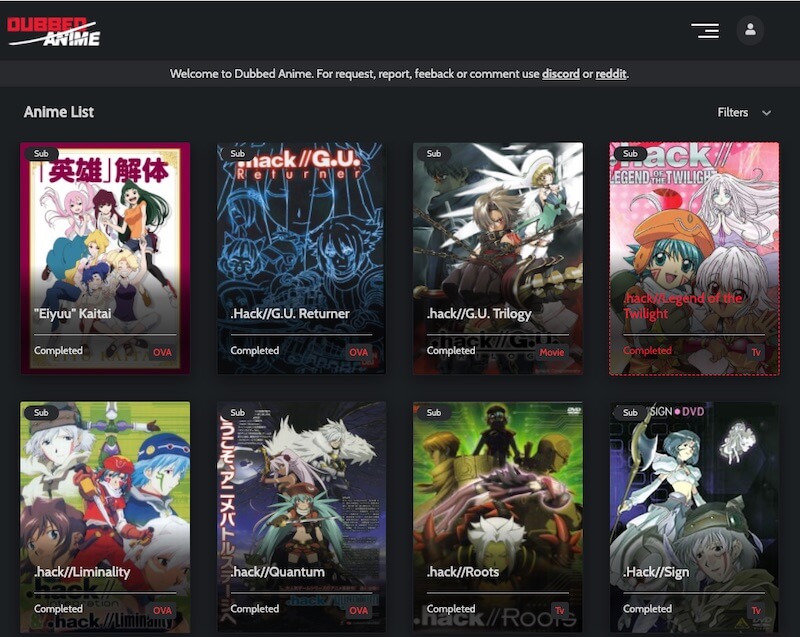Click the Filters chevron arrow
This screenshot has width=800, height=637.
point(766,113)
